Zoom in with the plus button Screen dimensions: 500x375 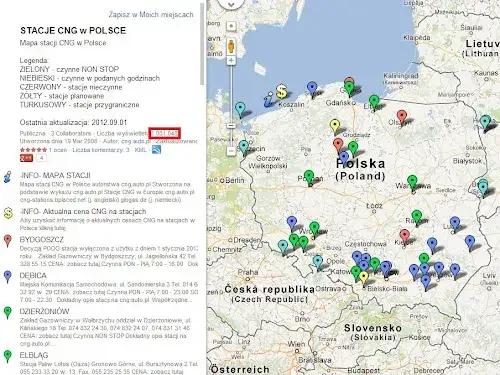coord(231,60)
